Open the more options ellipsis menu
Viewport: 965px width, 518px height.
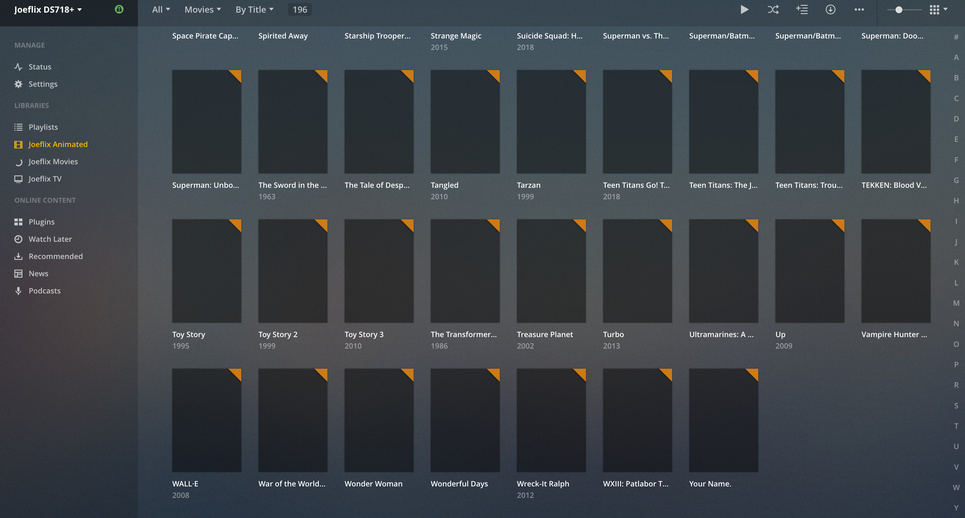tap(859, 9)
